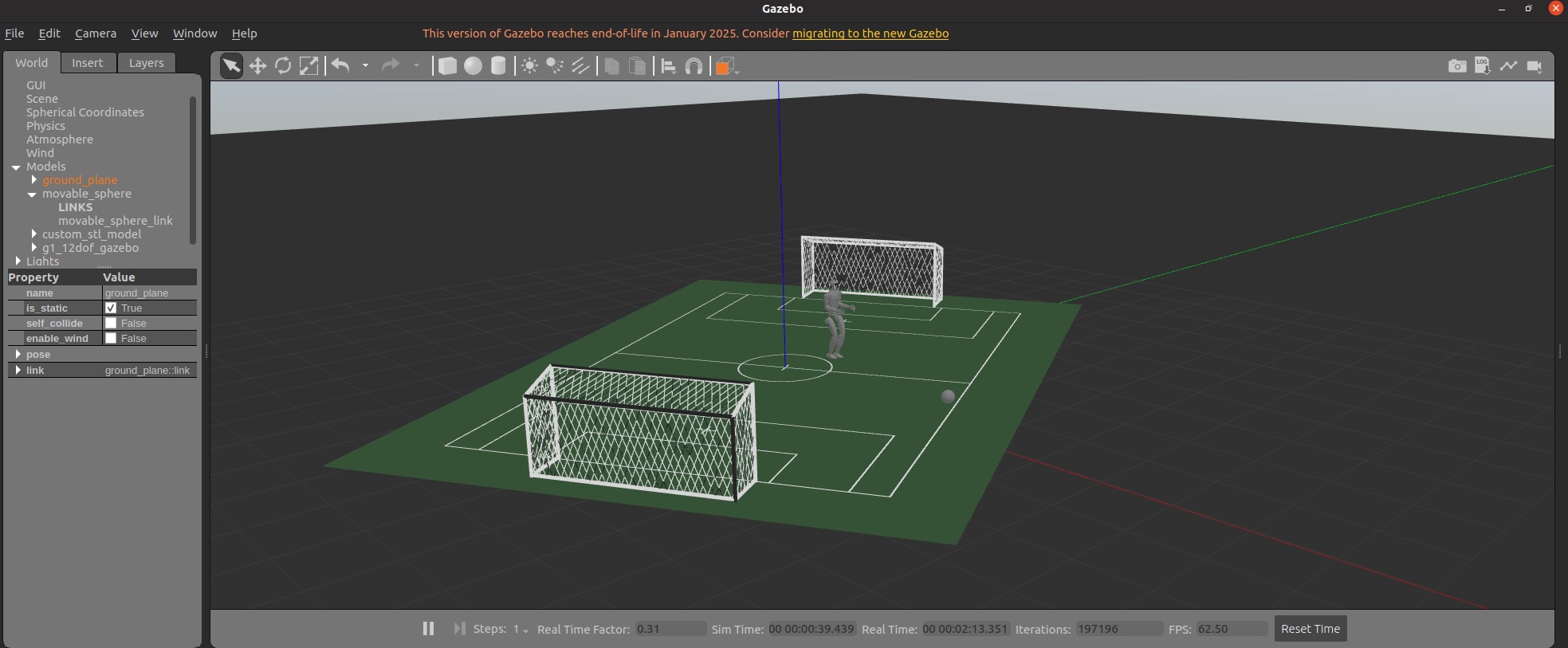This screenshot has width=1568, height=648.
Task: Select the Scene tree item
Action: tap(42, 99)
